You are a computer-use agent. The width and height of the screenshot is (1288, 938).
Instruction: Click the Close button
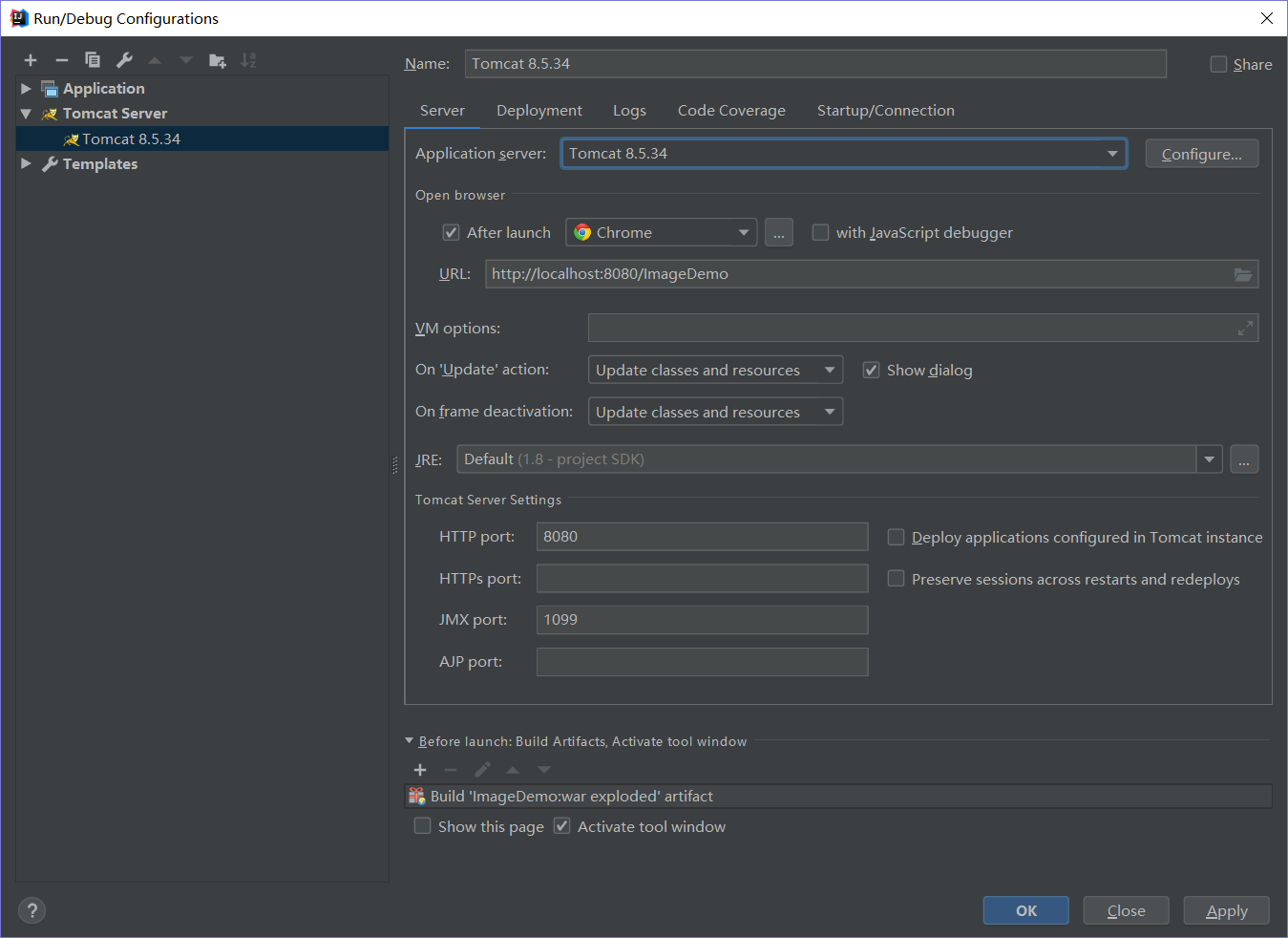pyautogui.click(x=1127, y=910)
